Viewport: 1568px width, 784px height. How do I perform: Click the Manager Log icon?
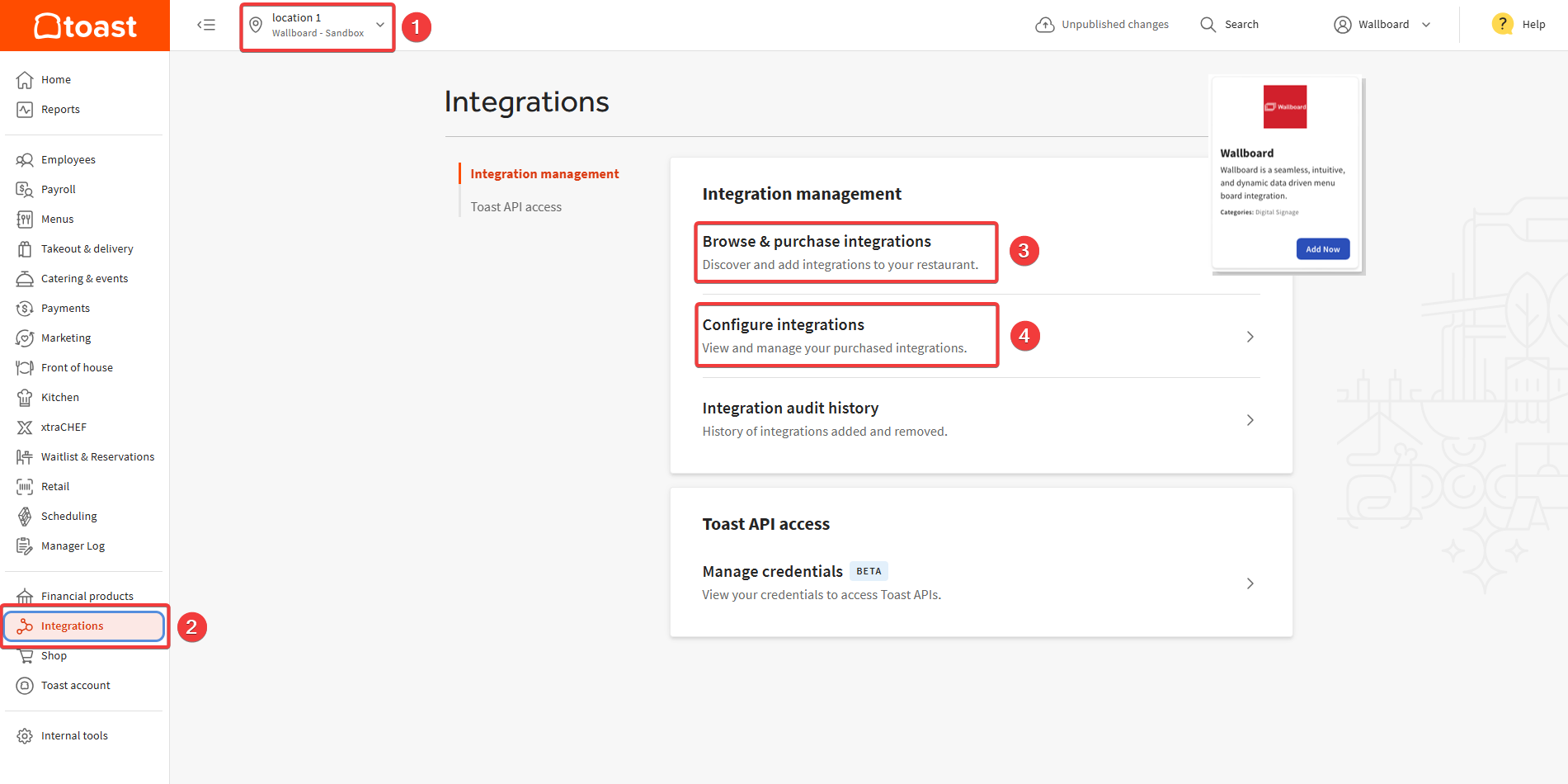[x=25, y=546]
